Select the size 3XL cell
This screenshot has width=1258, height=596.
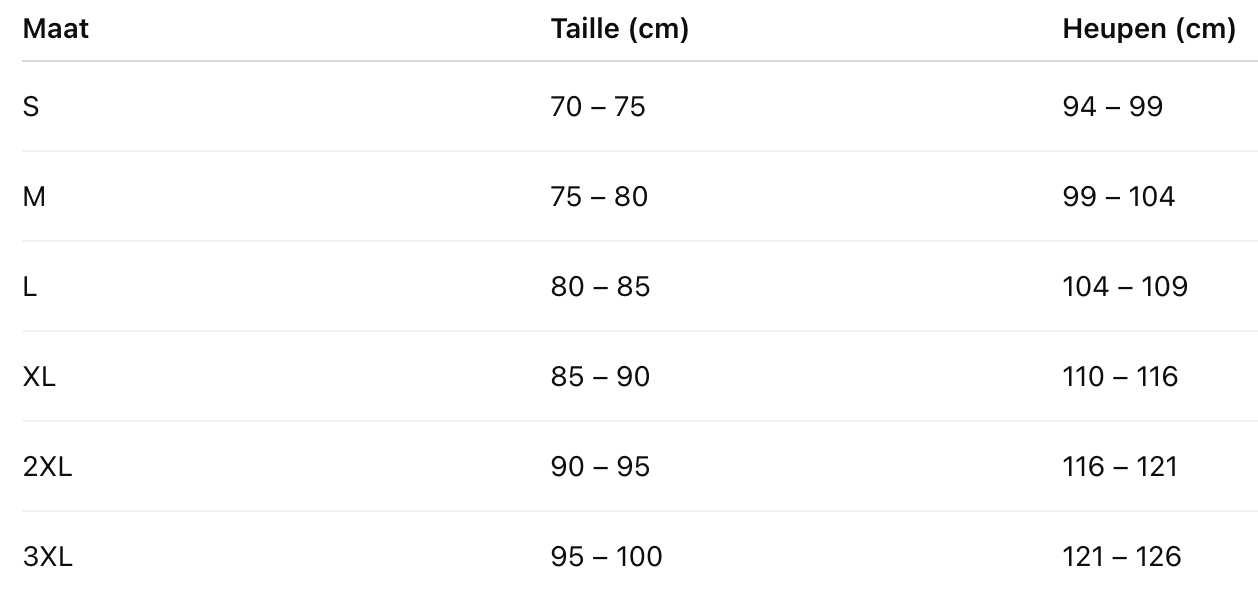47,556
